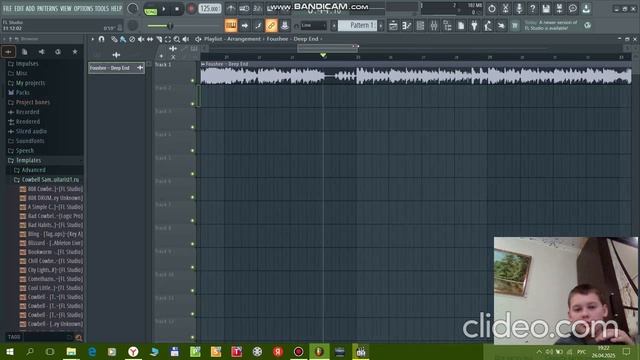The image size is (640, 360).
Task: Open the ADD menu
Action: (30, 8)
